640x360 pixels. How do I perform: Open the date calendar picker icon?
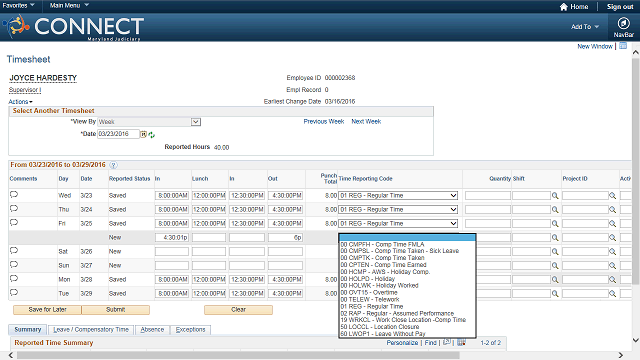click(144, 134)
